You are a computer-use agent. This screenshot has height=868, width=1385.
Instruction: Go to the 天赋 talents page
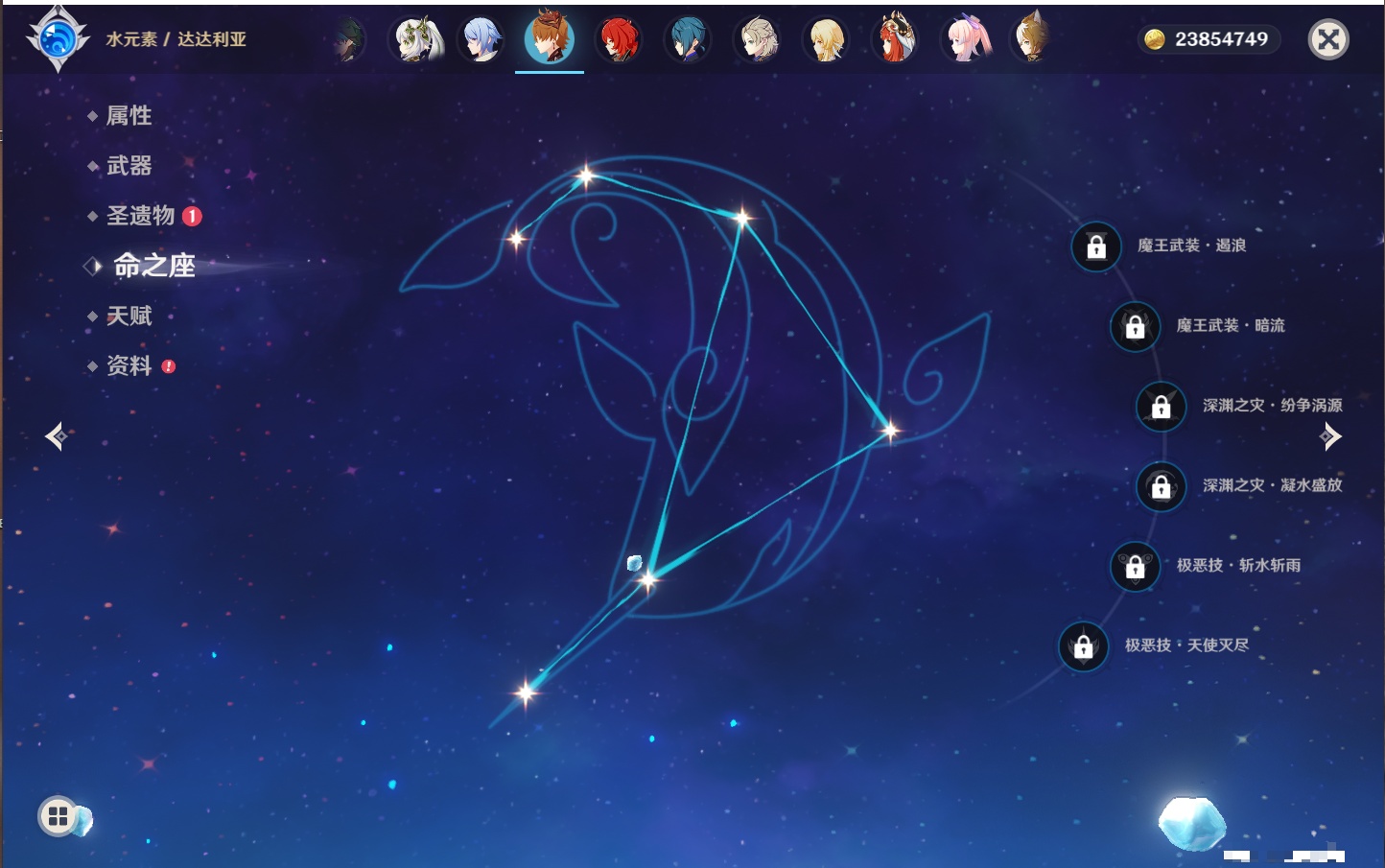click(x=129, y=316)
